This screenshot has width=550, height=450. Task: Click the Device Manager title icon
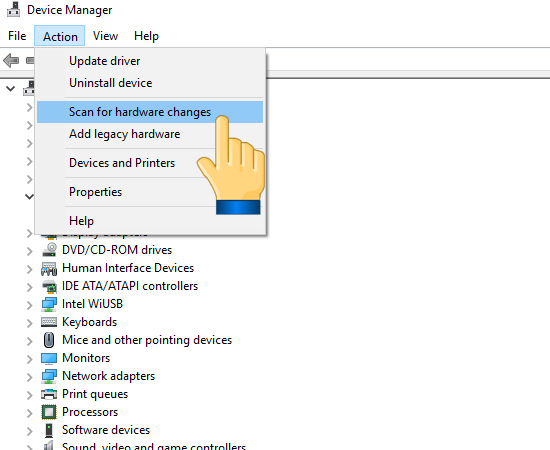pos(14,9)
